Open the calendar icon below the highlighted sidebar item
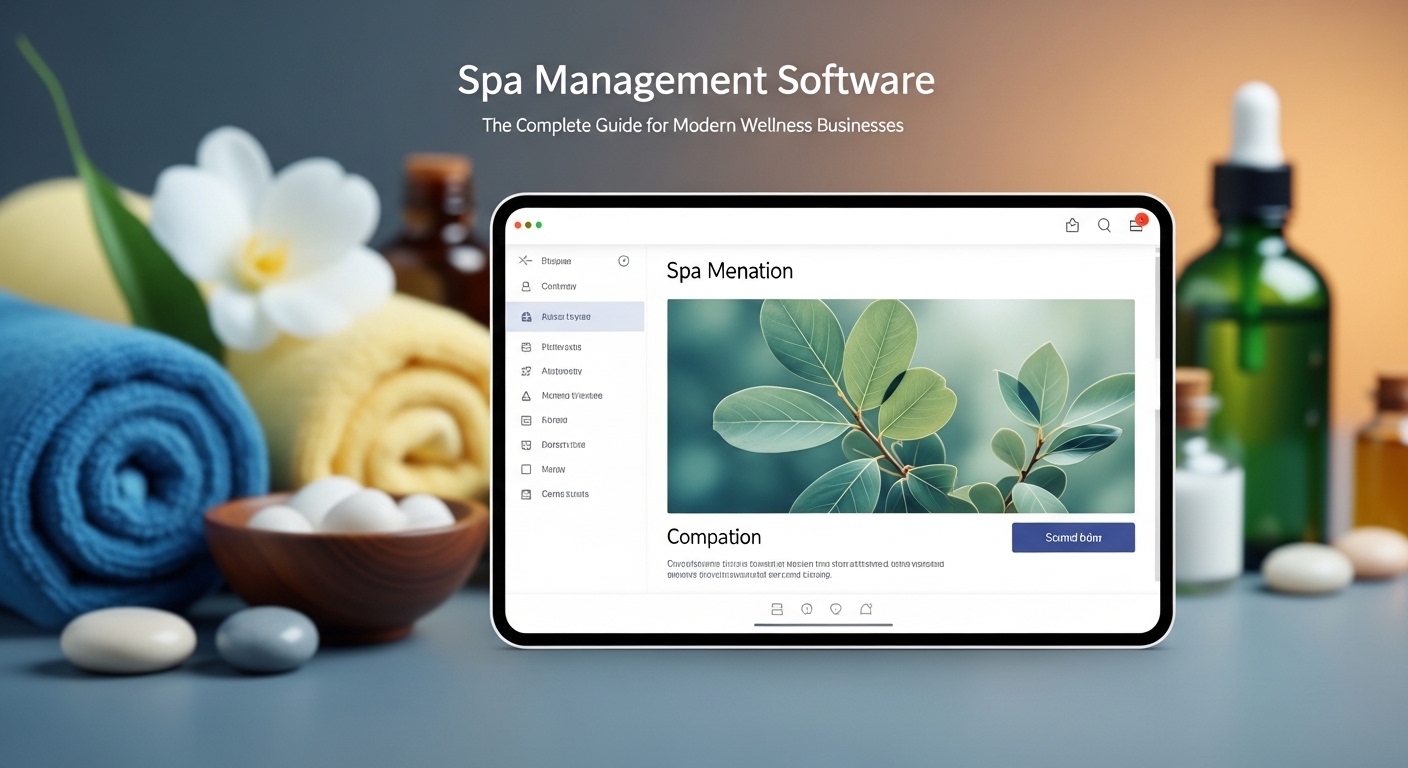1408x768 pixels. coord(526,345)
